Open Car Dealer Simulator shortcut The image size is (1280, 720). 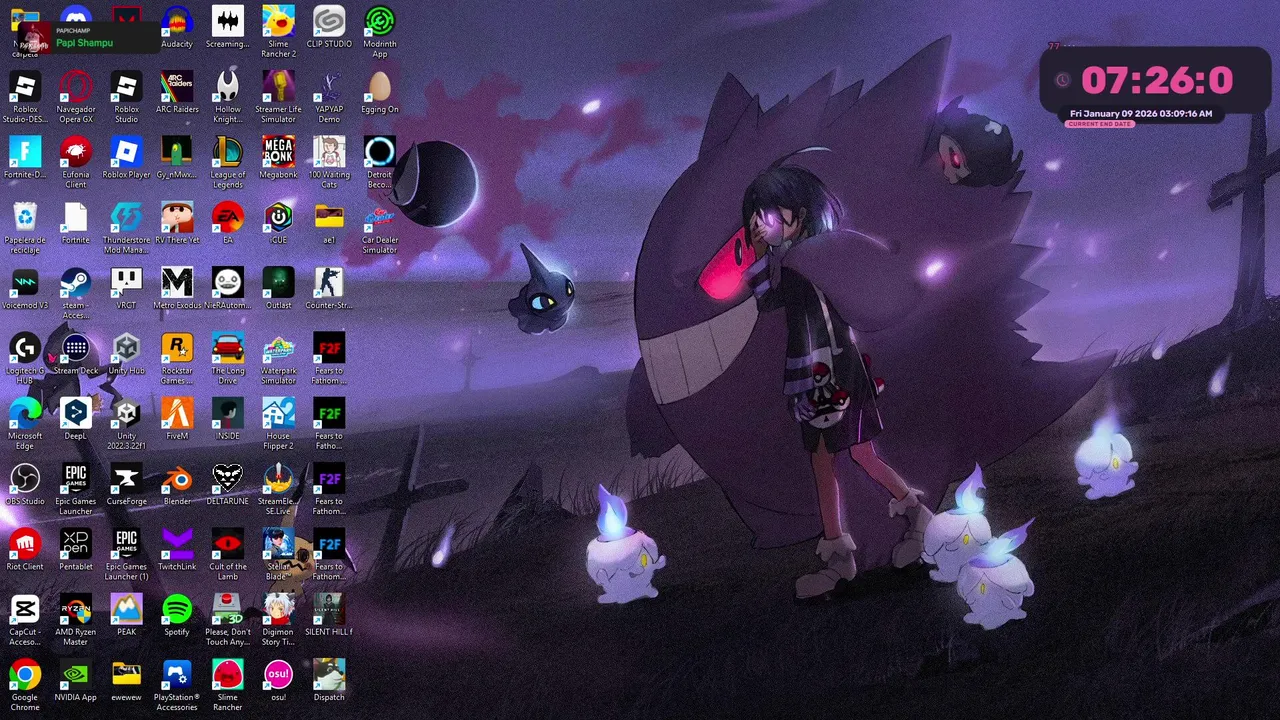(380, 217)
